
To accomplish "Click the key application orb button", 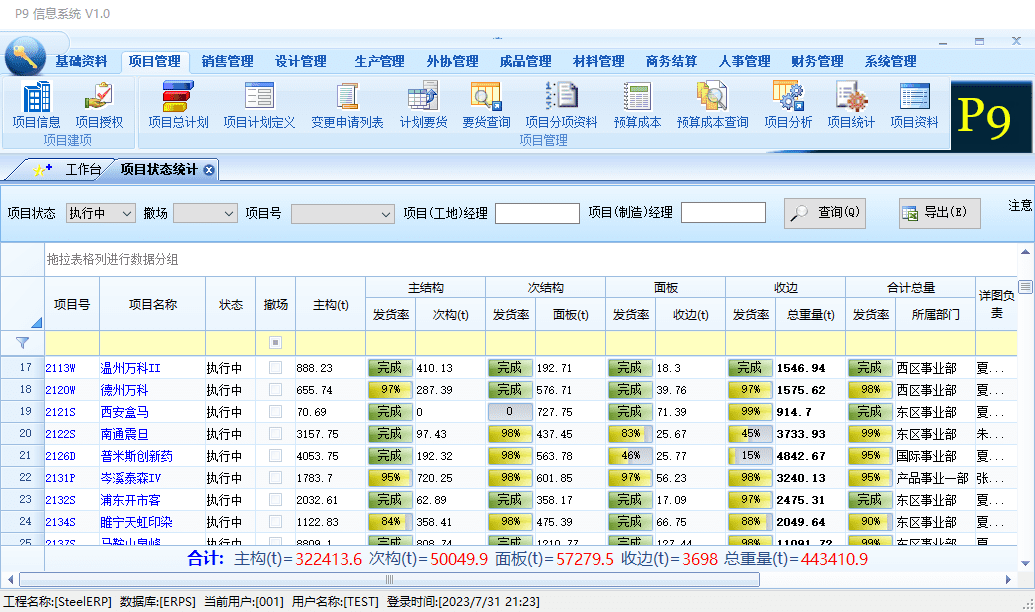I will tap(25, 56).
